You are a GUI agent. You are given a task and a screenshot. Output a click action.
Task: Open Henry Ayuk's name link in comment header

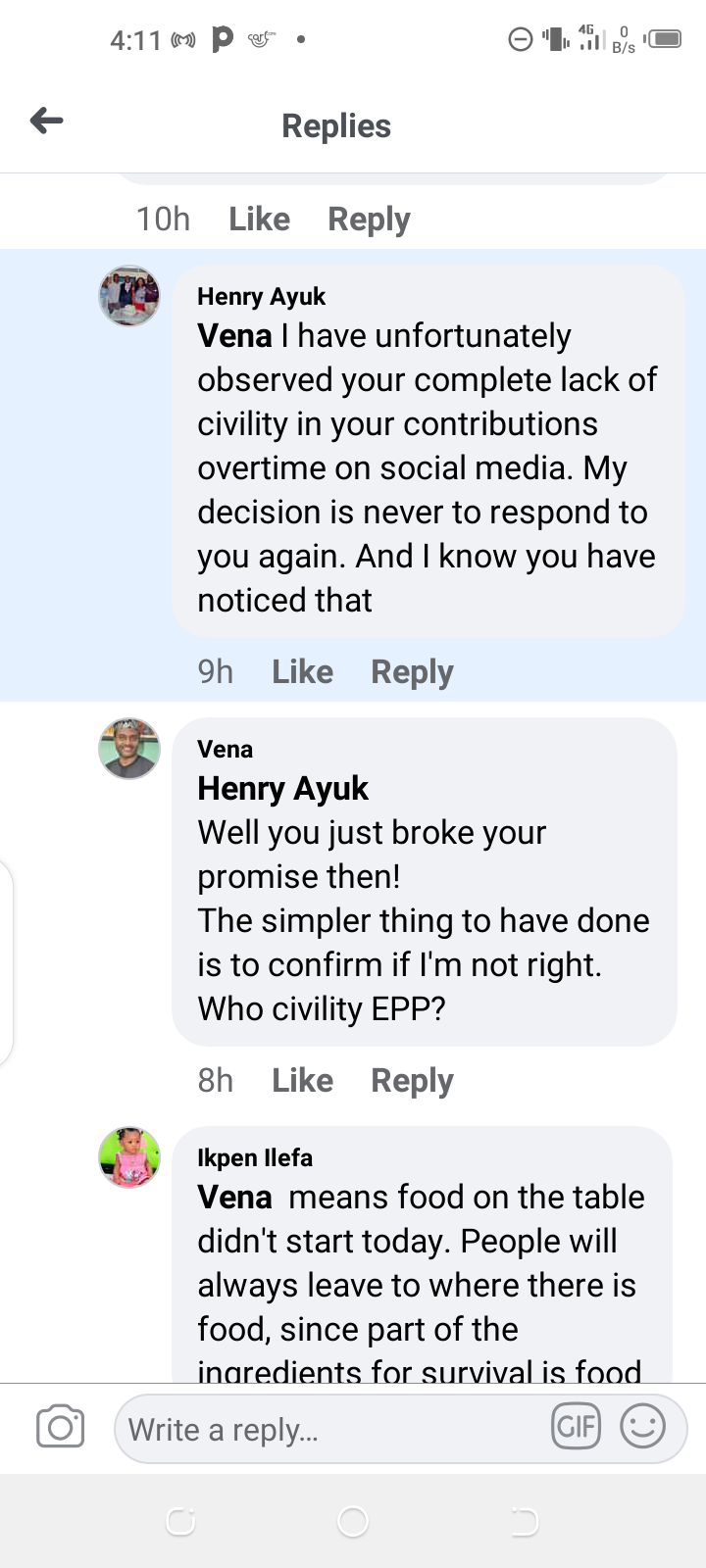pos(261,297)
